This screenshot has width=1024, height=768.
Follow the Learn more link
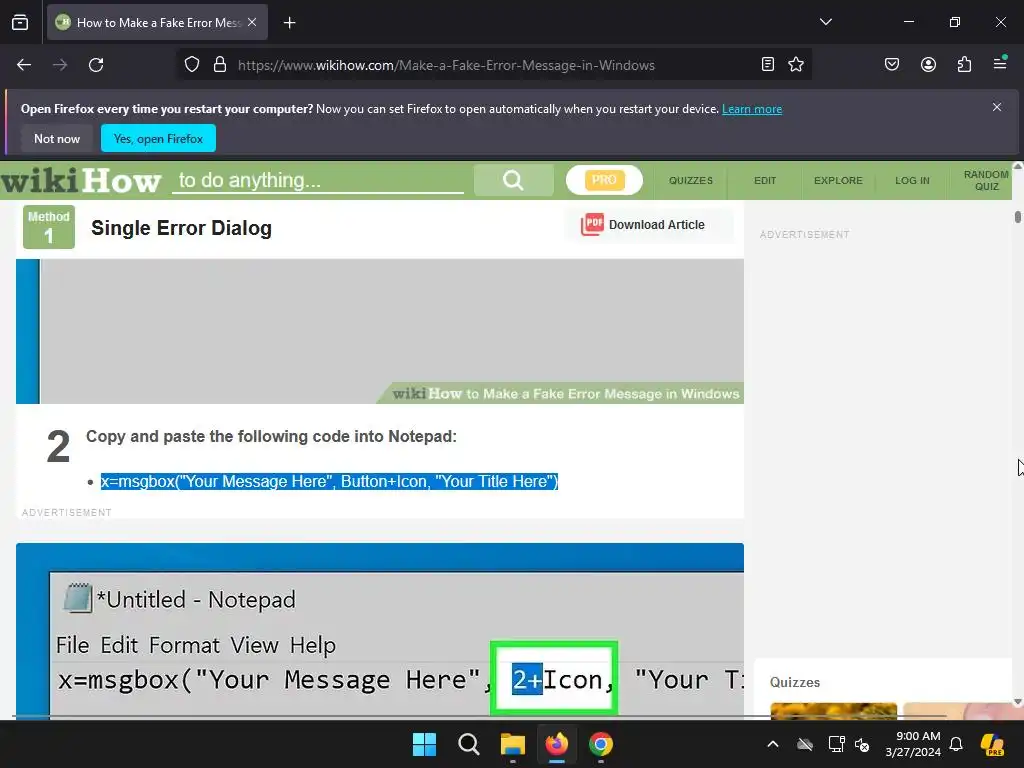pos(752,109)
